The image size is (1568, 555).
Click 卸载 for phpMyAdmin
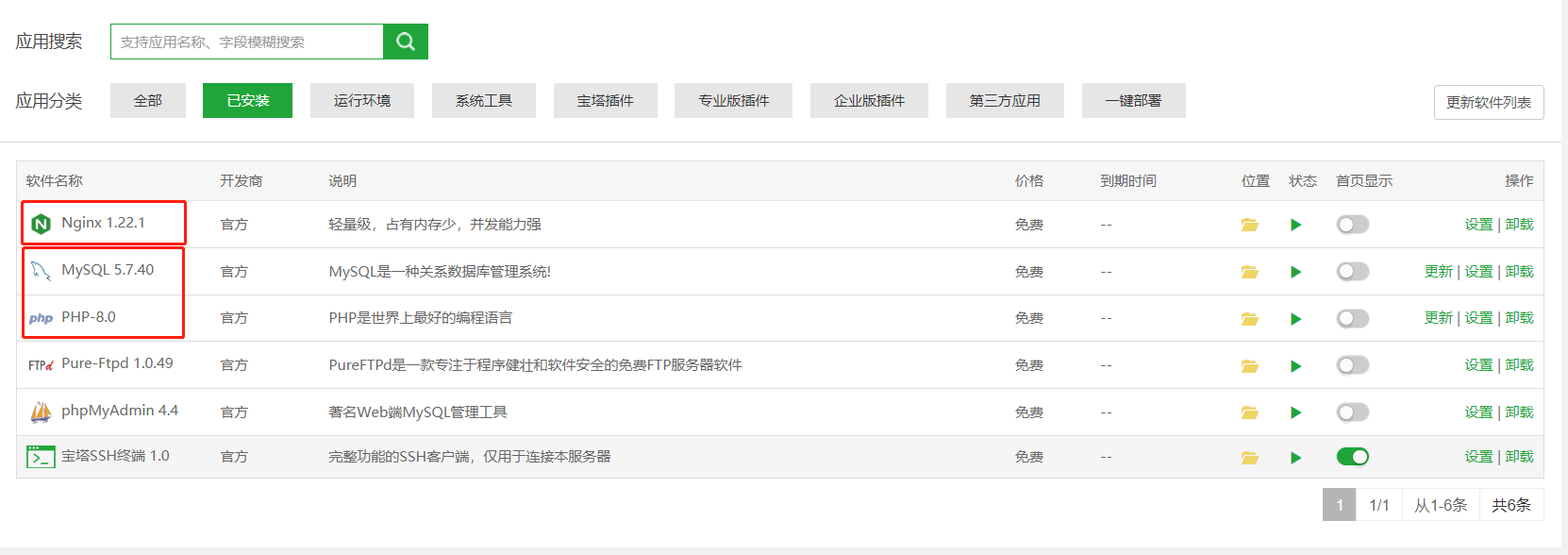point(1519,412)
